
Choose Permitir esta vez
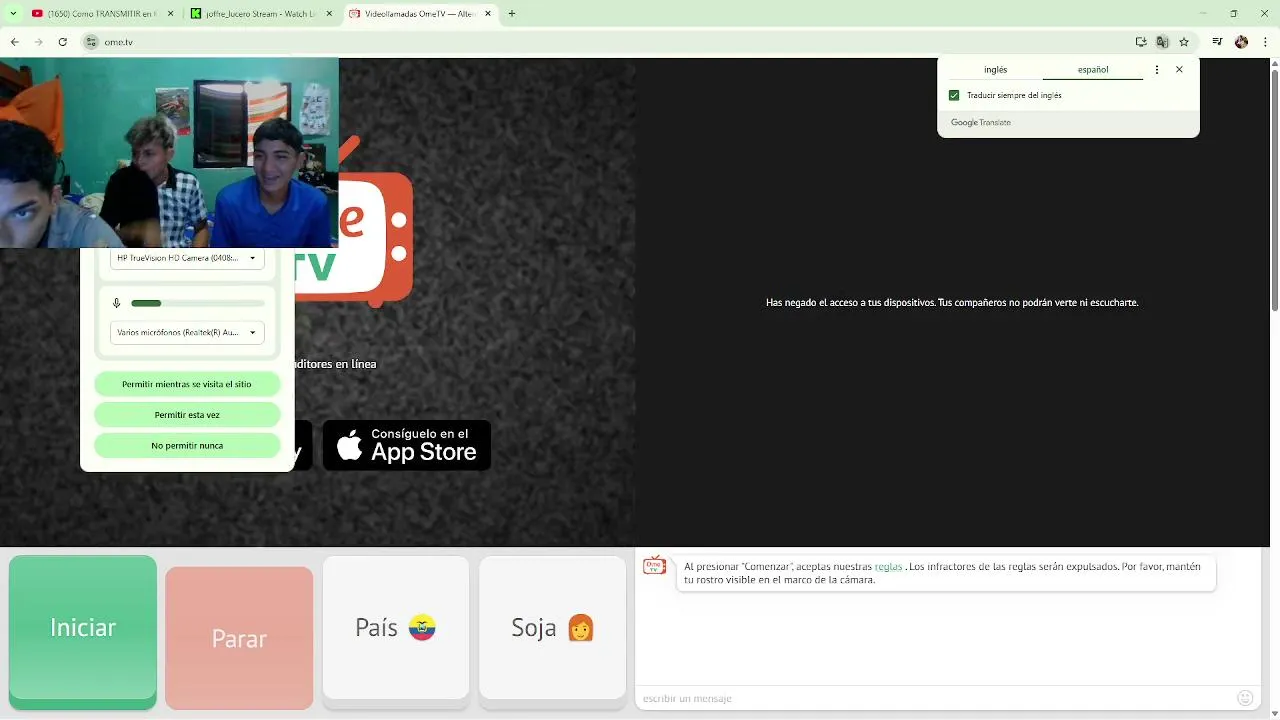(x=187, y=415)
